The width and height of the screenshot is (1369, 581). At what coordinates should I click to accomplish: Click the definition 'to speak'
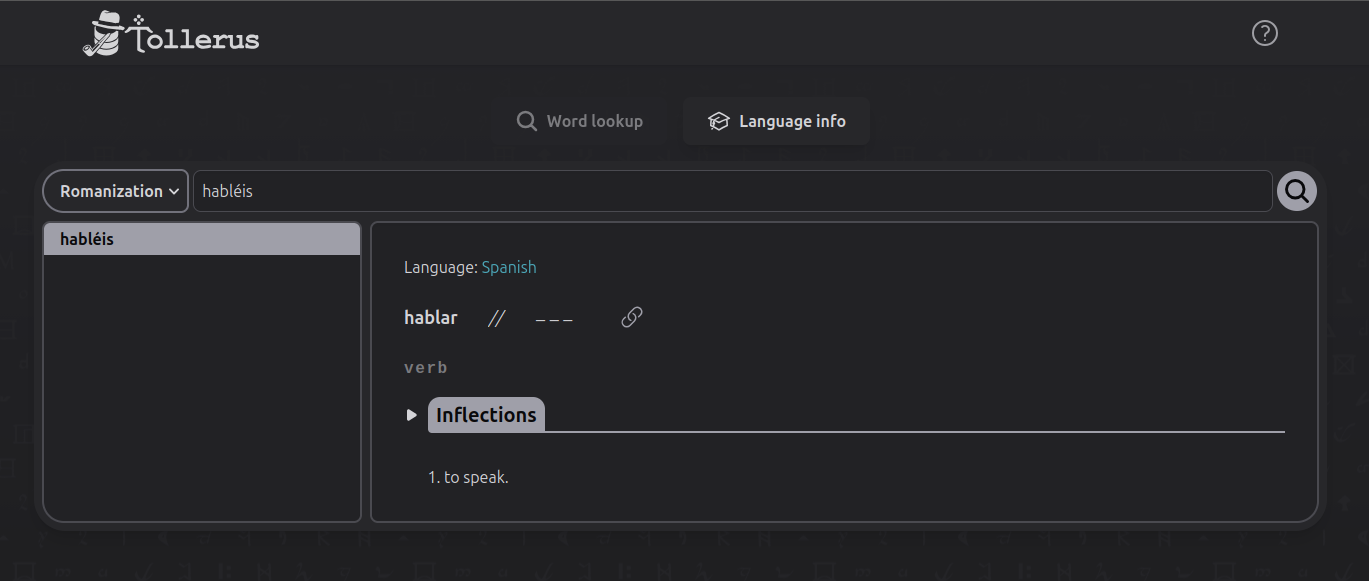coord(468,477)
